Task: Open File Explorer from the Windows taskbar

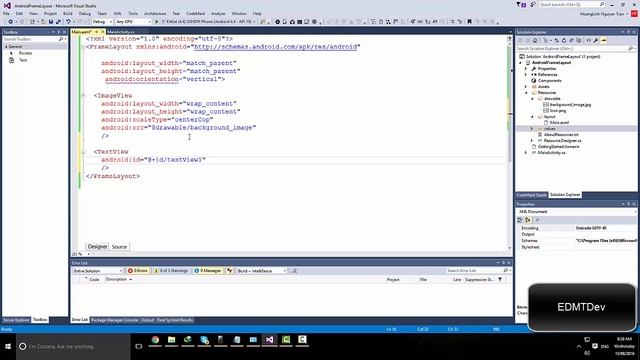Action: point(171,340)
